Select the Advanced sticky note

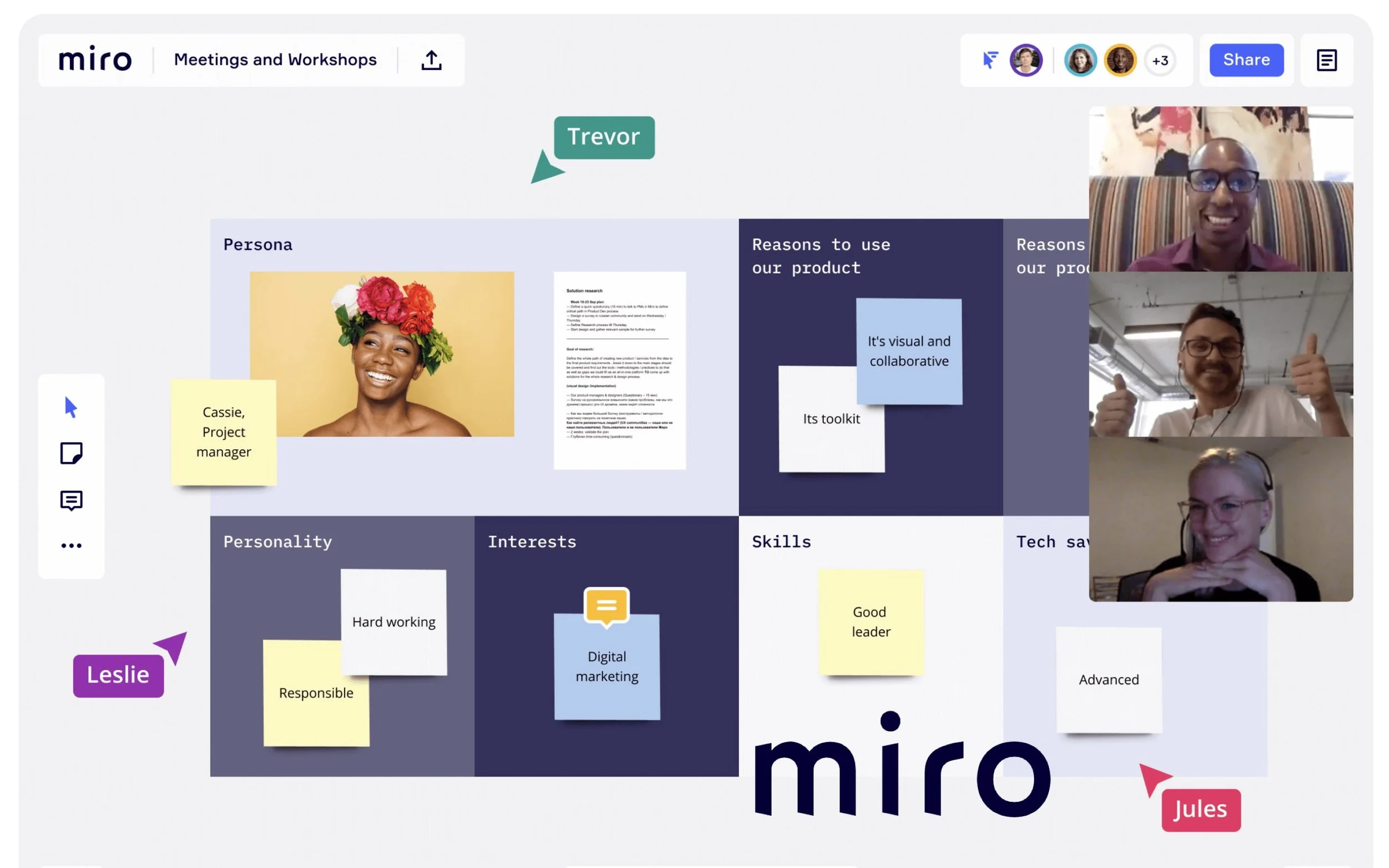[1109, 680]
